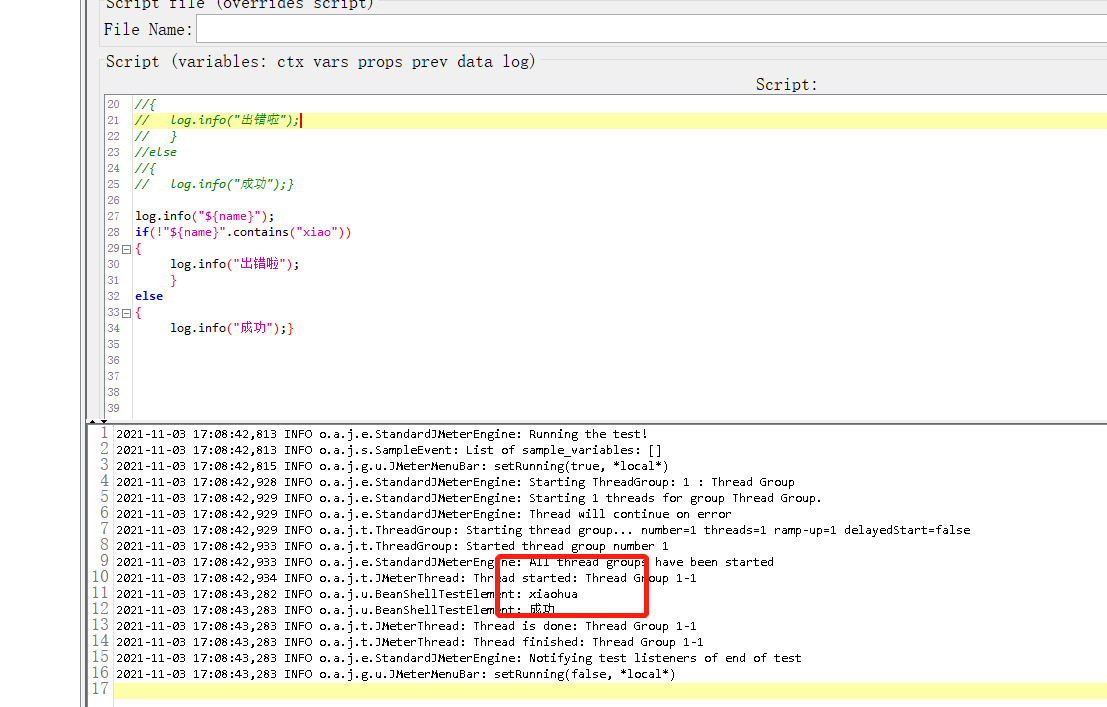The width and height of the screenshot is (1107, 707).
Task: Click the 'Thread finished: Thread Group 1-1' log line
Action: [x=400, y=642]
